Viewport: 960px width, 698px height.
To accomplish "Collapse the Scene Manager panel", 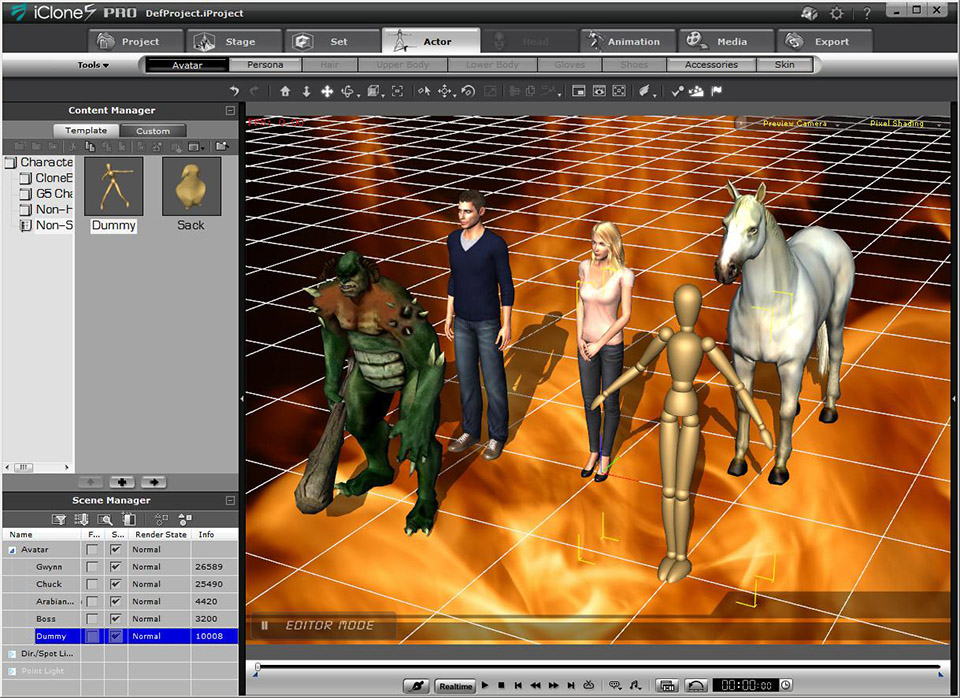I will [x=230, y=501].
